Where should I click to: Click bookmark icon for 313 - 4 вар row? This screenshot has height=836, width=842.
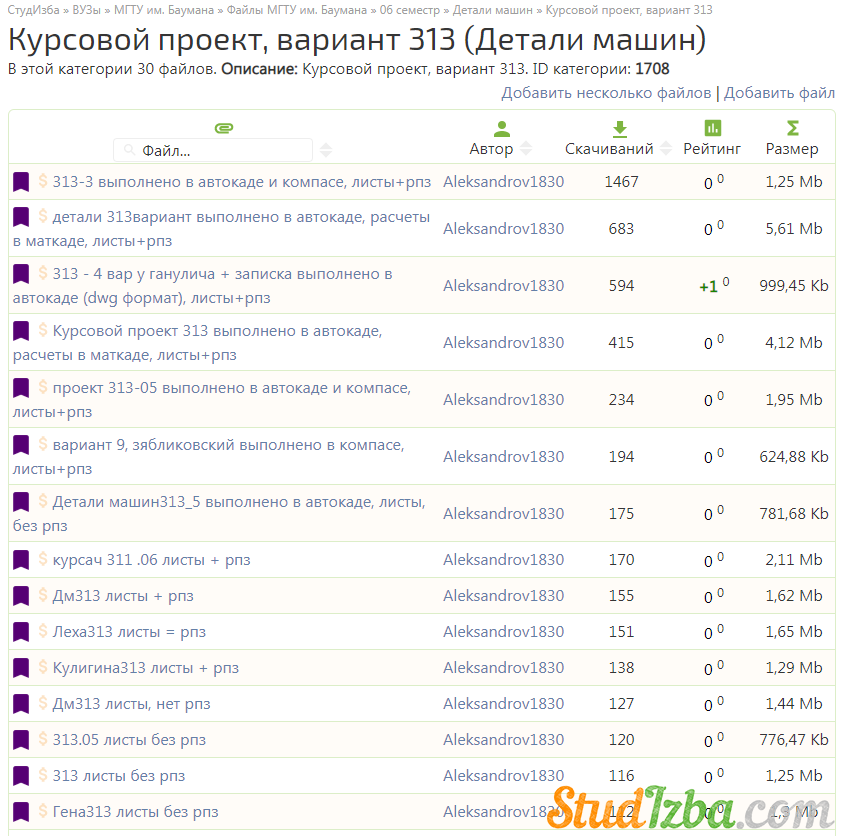21,274
